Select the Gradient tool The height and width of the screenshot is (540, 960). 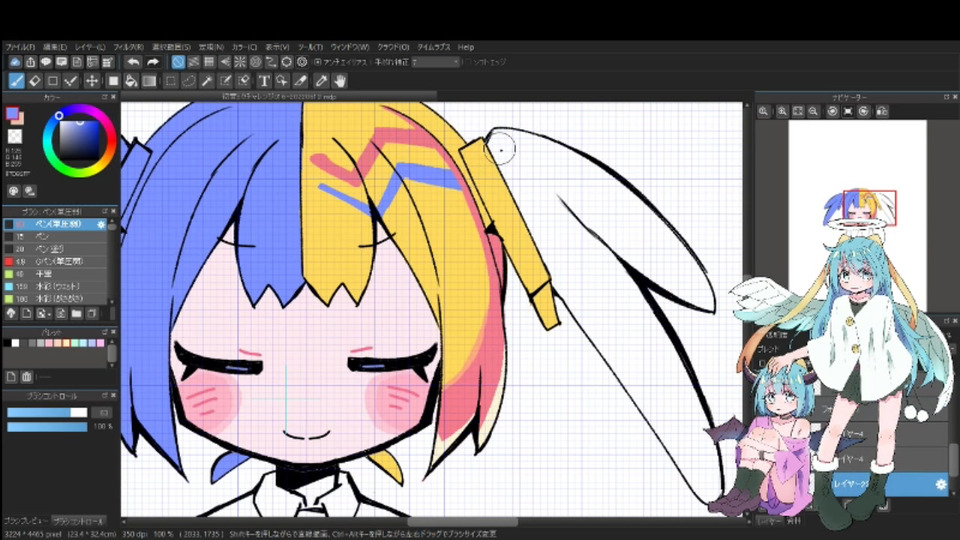[x=149, y=81]
